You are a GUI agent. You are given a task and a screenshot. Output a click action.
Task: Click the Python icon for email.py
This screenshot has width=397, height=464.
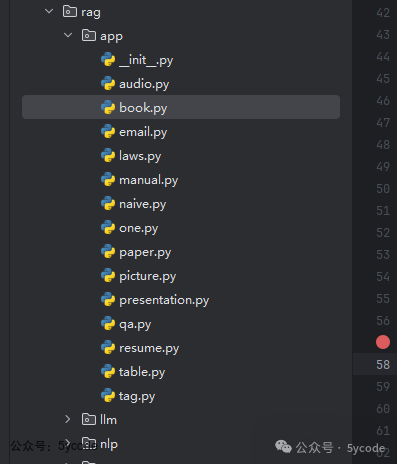tap(108, 132)
